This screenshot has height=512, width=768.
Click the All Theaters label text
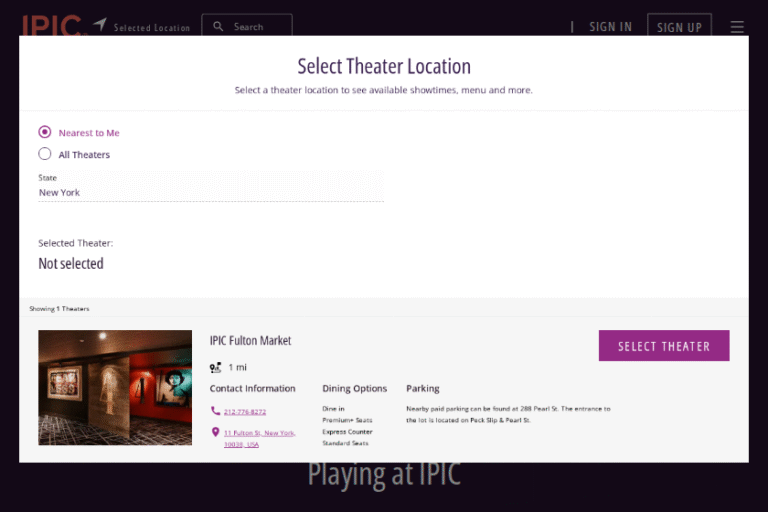point(84,155)
